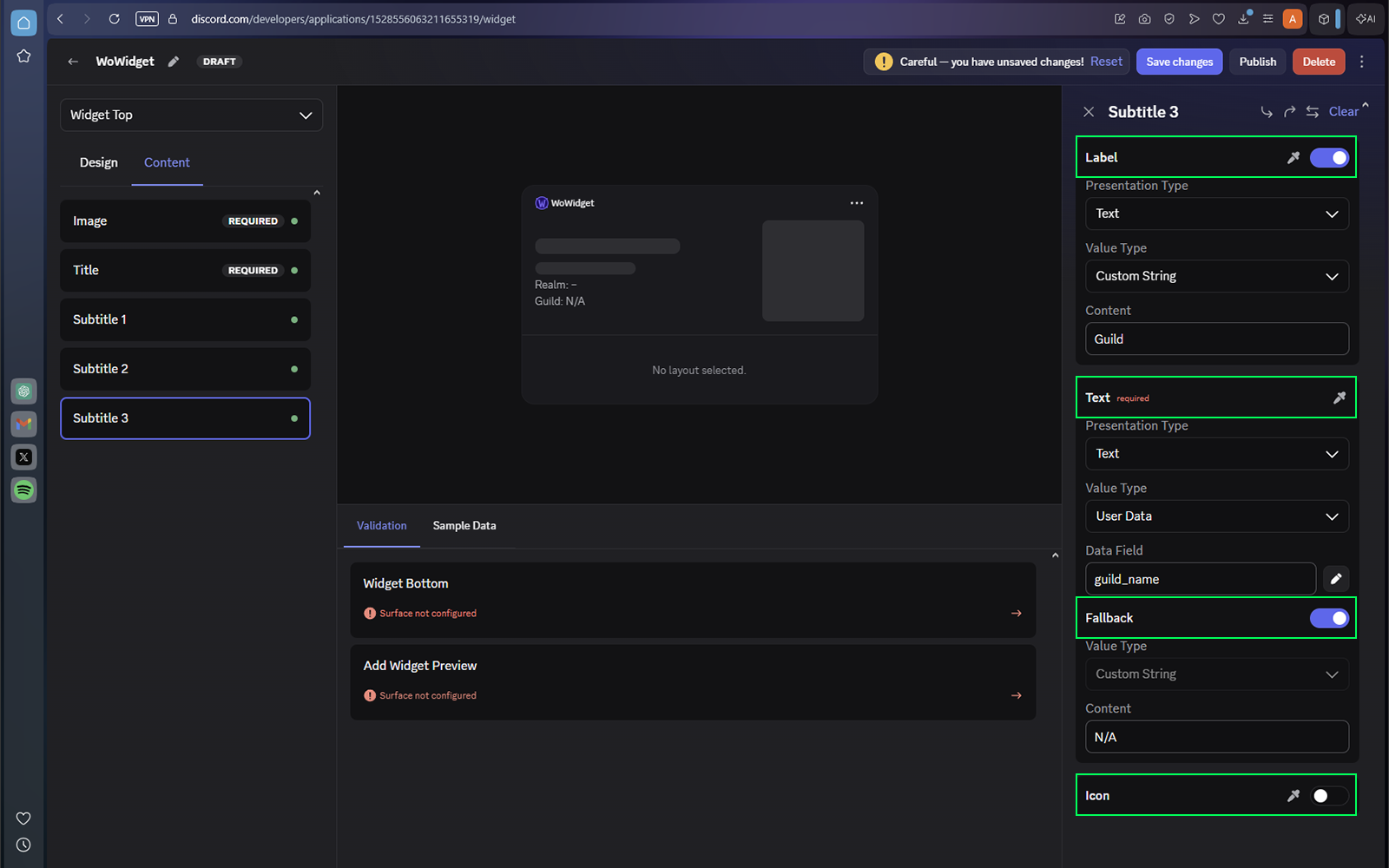This screenshot has width=1389, height=868.
Task: Click the pencil icon to rename WoWidget
Action: click(x=174, y=62)
